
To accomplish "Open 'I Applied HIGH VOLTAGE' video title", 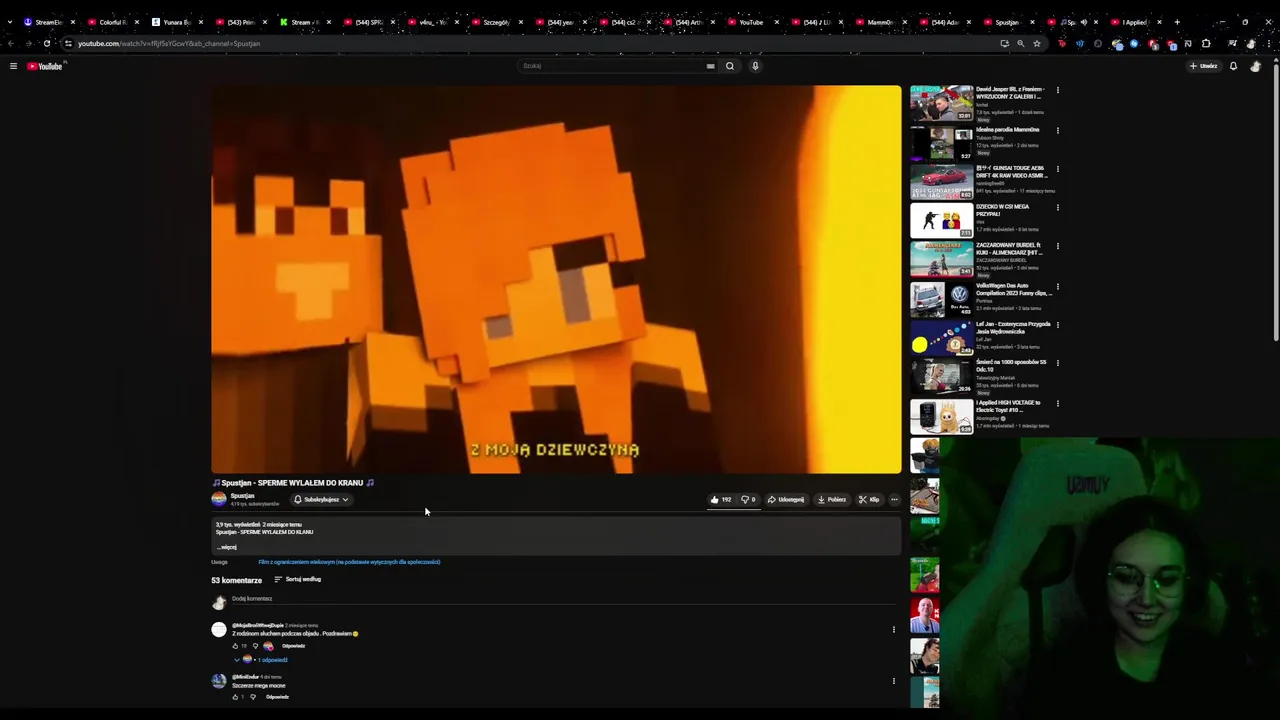I will pos(1008,406).
